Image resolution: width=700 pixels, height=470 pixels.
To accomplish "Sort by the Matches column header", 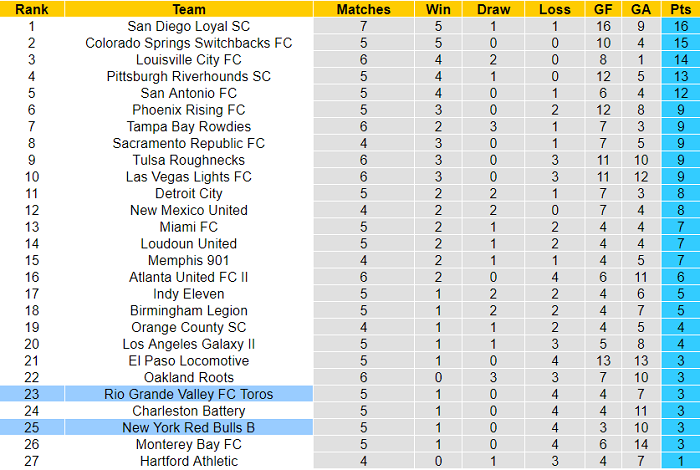I will pyautogui.click(x=364, y=9).
